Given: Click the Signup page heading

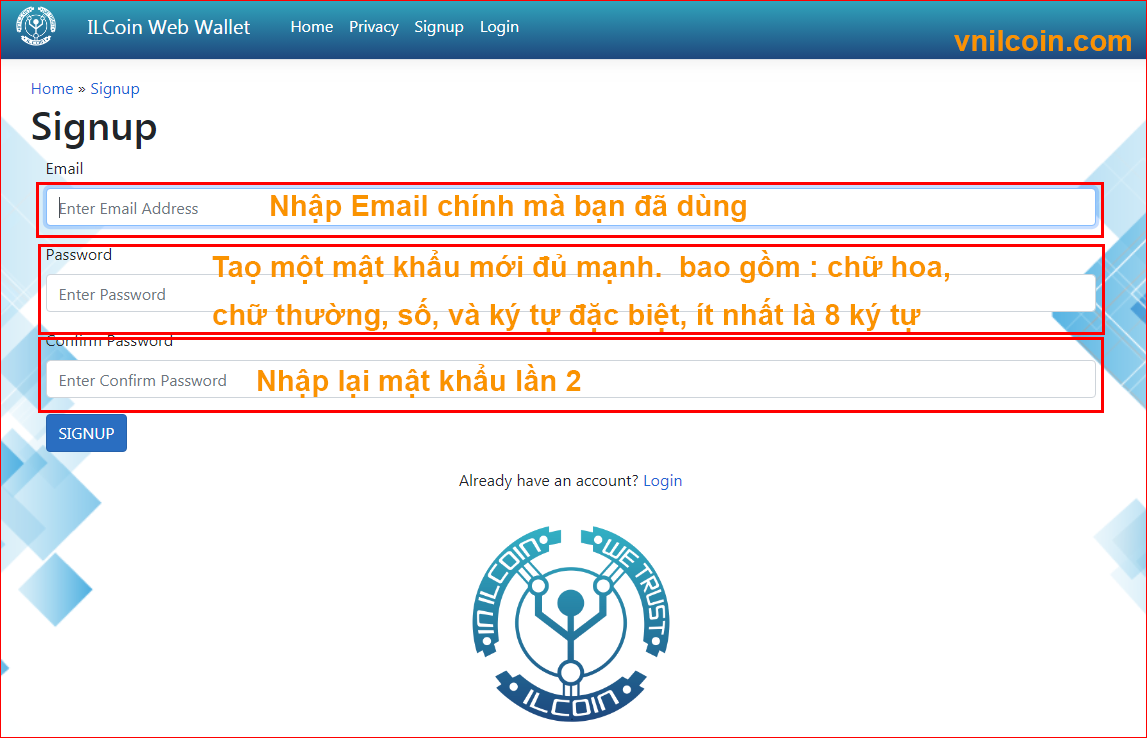Looking at the screenshot, I should (94, 127).
